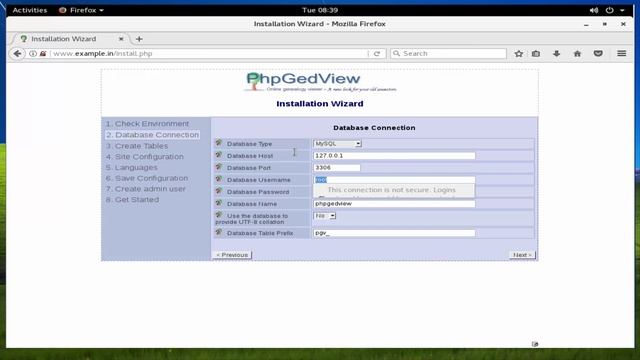Select step 2 Database Connection
This screenshot has width=640, height=360.
152,135
